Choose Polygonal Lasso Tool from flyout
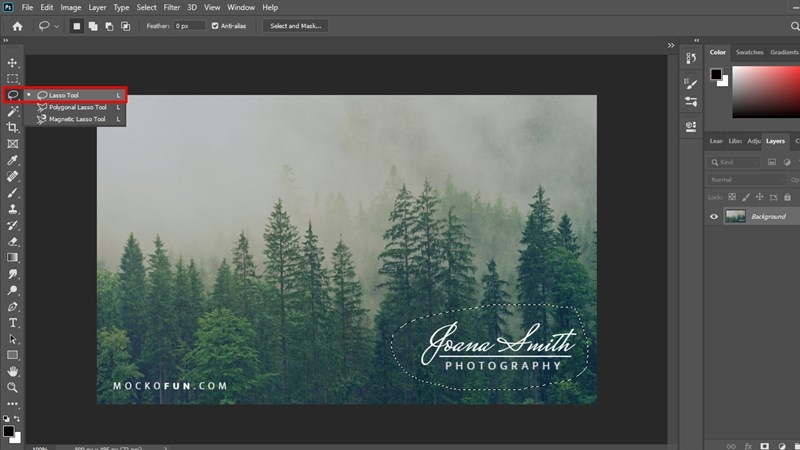This screenshot has height=450, width=800. click(x=78, y=107)
